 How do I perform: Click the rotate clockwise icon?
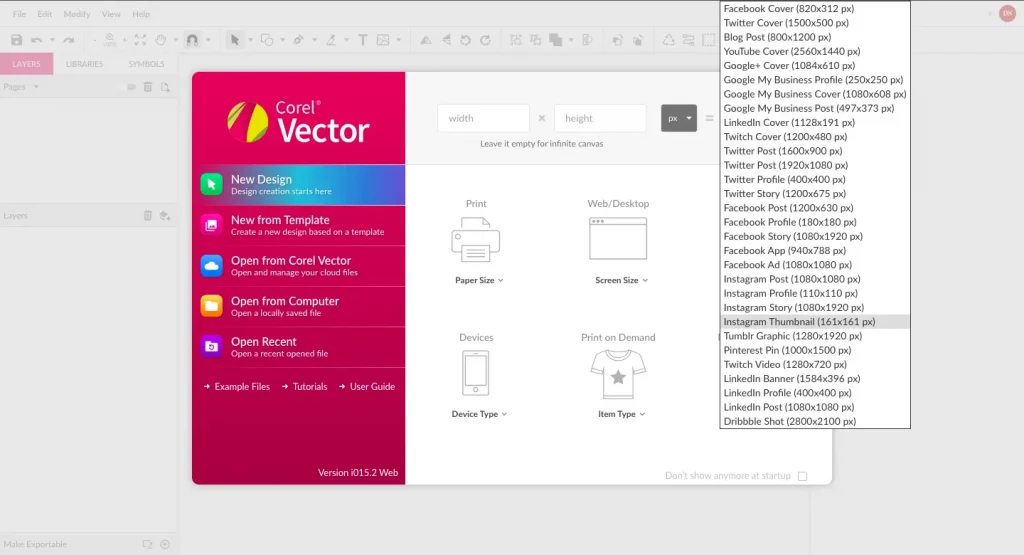pyautogui.click(x=485, y=40)
